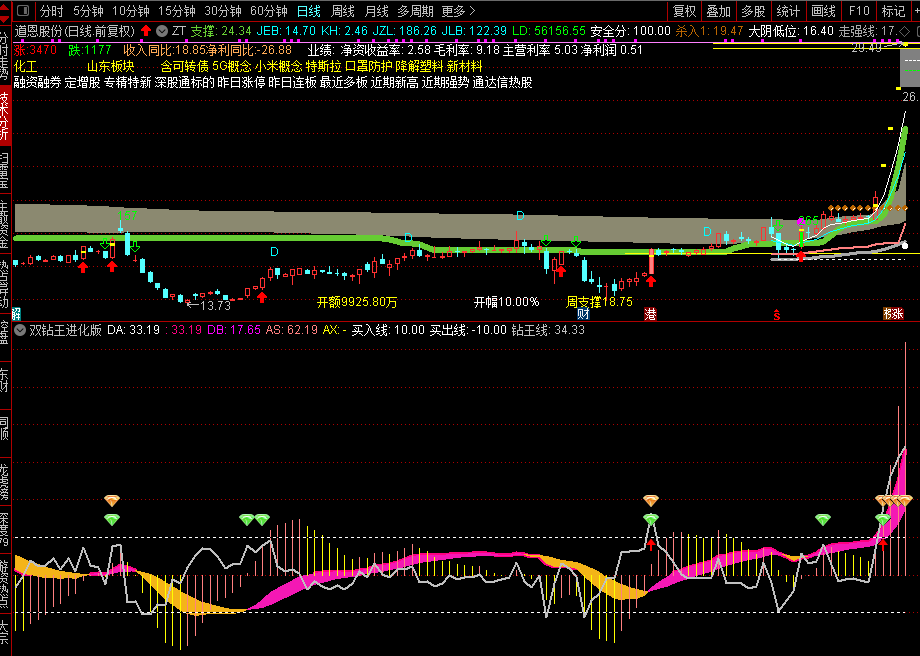
Task: Click the 买入线: 10.00 value
Action: (388, 330)
